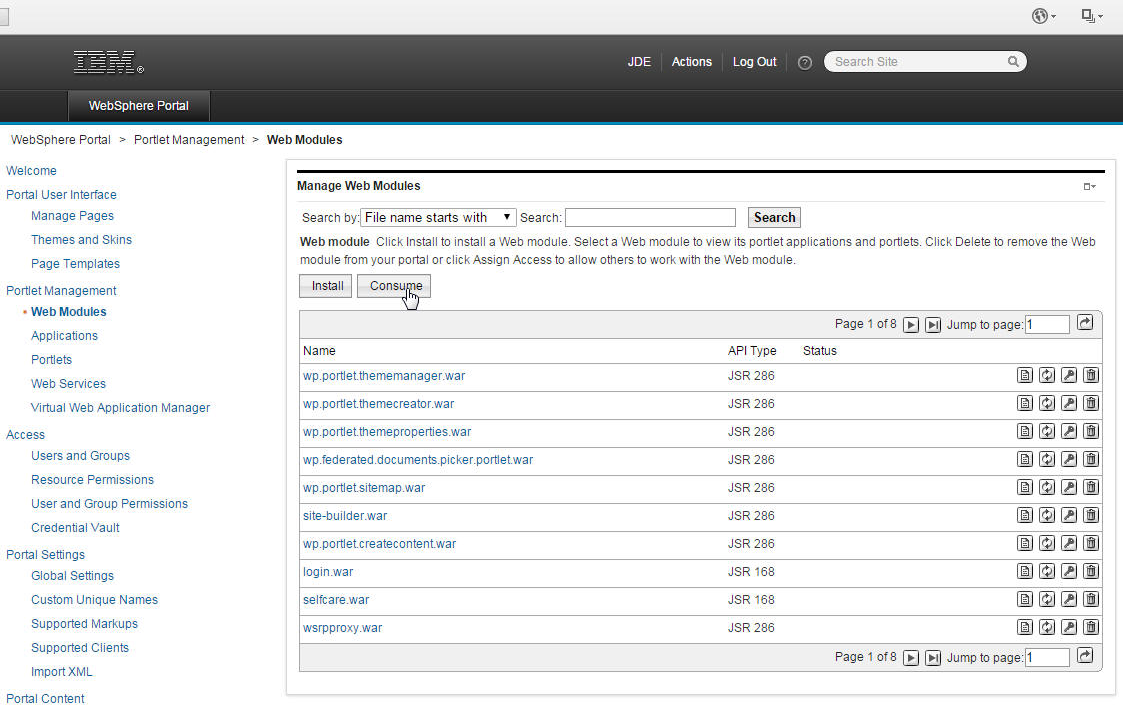1123x708 pixels.
Task: Go to Themes and Skins
Action: click(x=81, y=239)
